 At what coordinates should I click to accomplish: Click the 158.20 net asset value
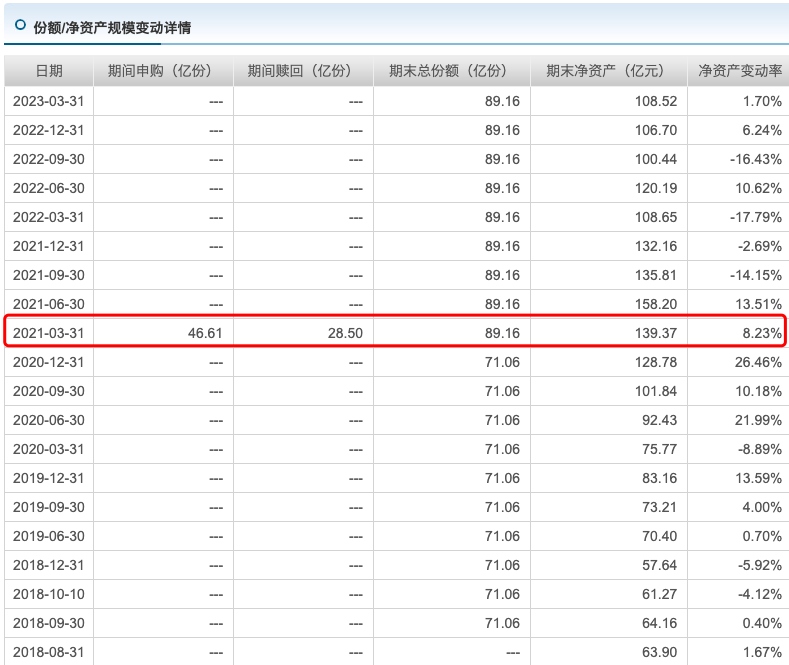(x=656, y=304)
